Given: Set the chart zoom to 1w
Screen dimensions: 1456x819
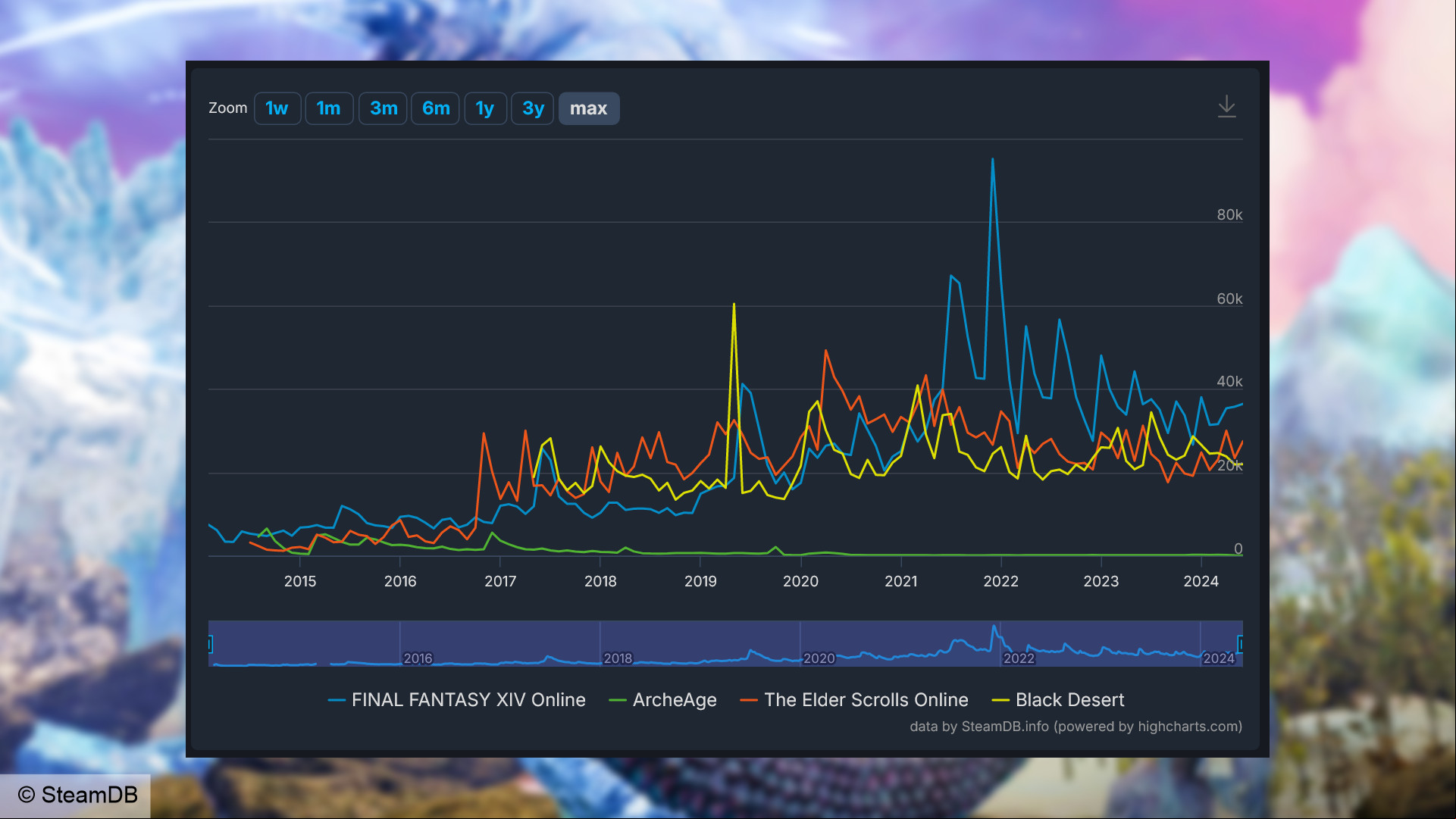Looking at the screenshot, I should (x=277, y=108).
